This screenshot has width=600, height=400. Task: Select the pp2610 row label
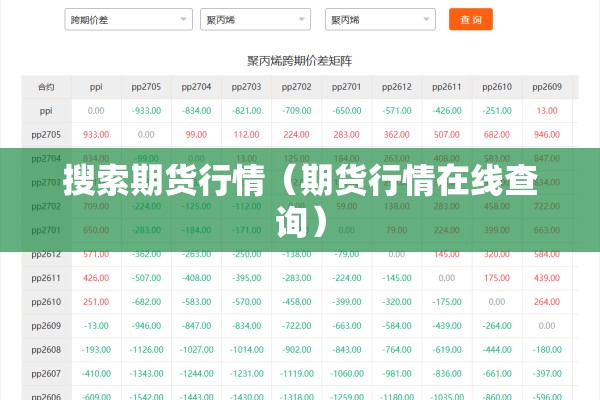(x=46, y=302)
